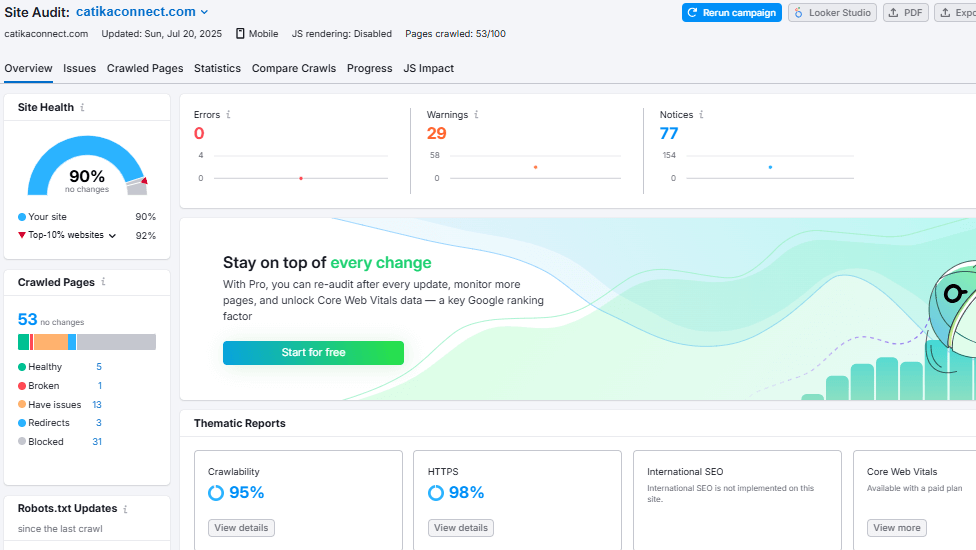The height and width of the screenshot is (550, 976).
Task: Click the gray Blocked bar segment
Action: pyautogui.click(x=116, y=342)
